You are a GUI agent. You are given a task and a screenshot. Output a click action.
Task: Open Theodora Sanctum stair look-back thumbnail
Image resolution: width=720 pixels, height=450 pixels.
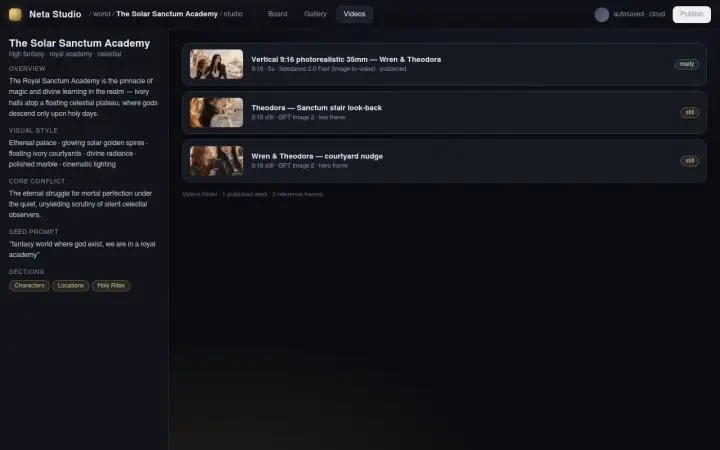216,112
